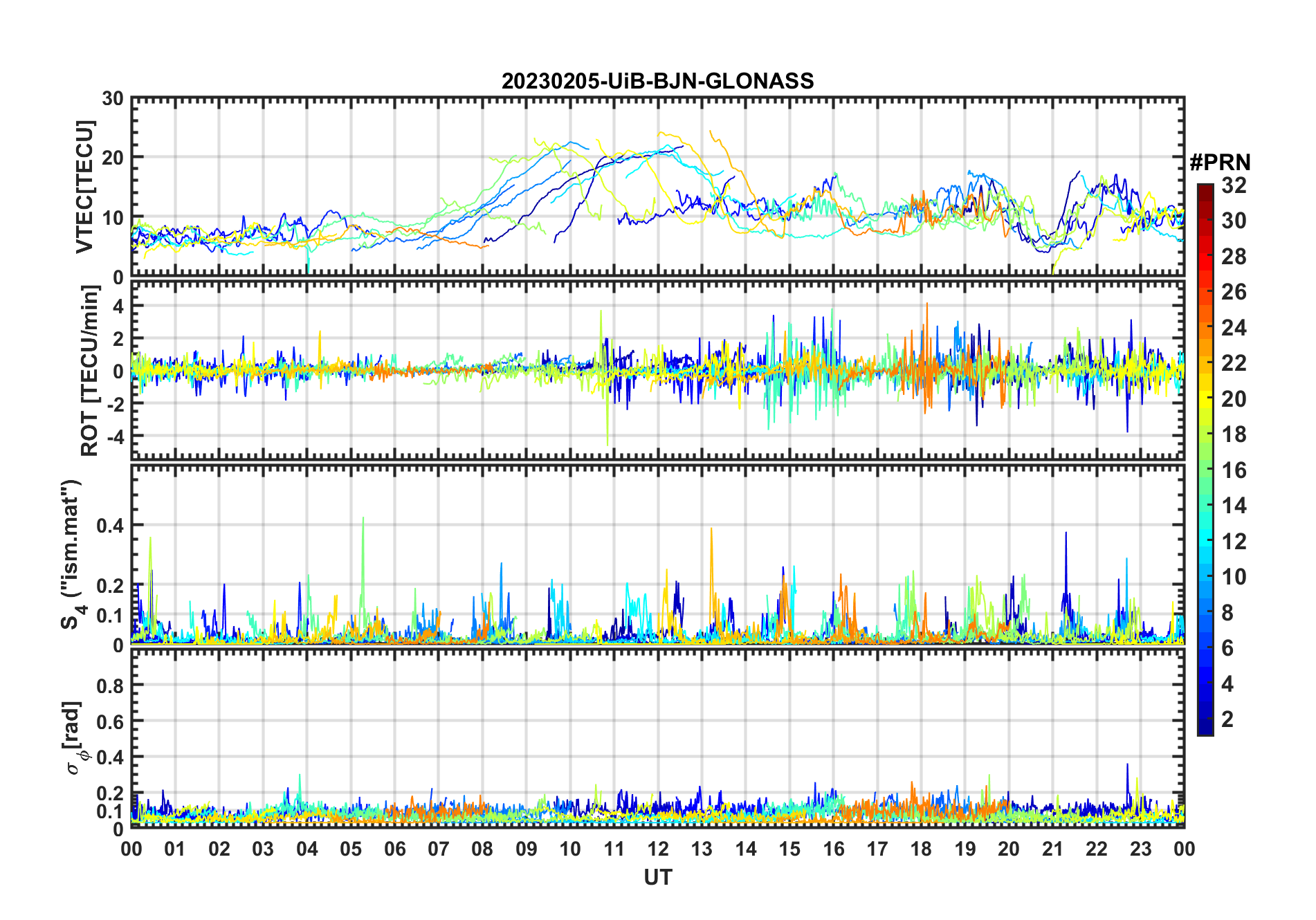The image size is (1316, 920).
Task: Select the VTEC[TECU] y-axis label
Action: [84, 187]
